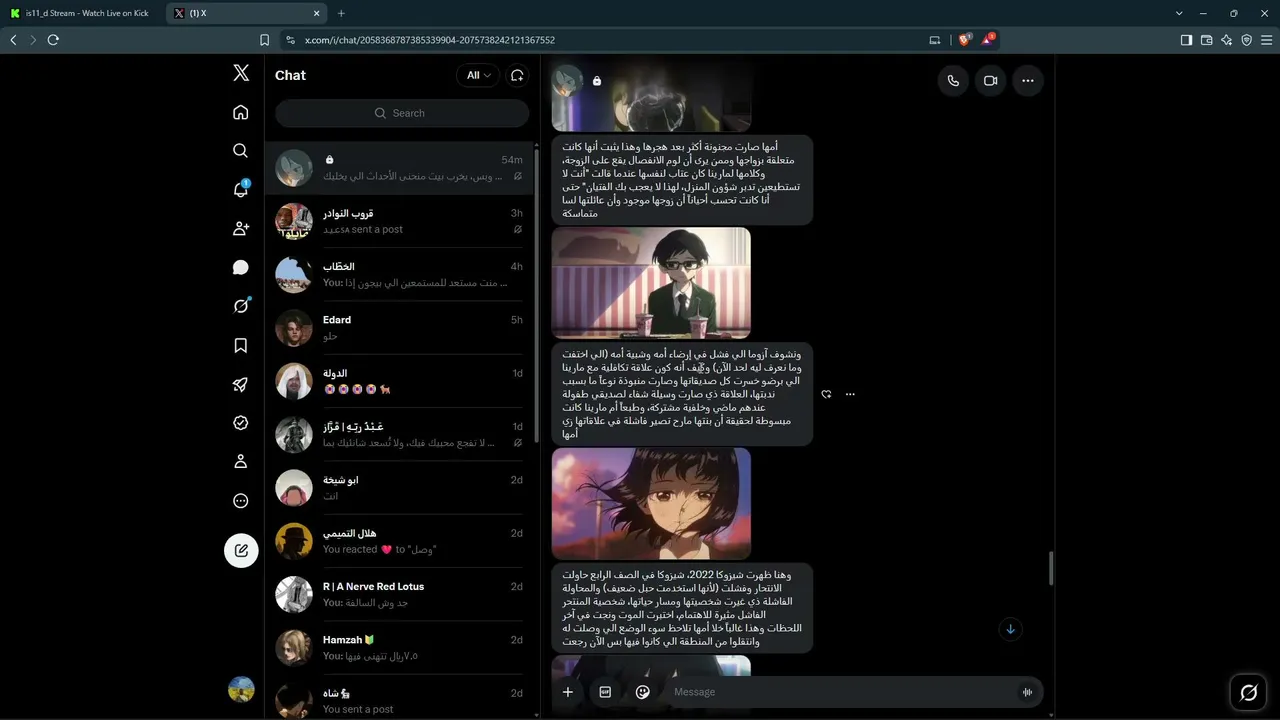Screen dimensions: 1280x720
Task: Expand the All chat filter dropdown
Action: [x=478, y=75]
